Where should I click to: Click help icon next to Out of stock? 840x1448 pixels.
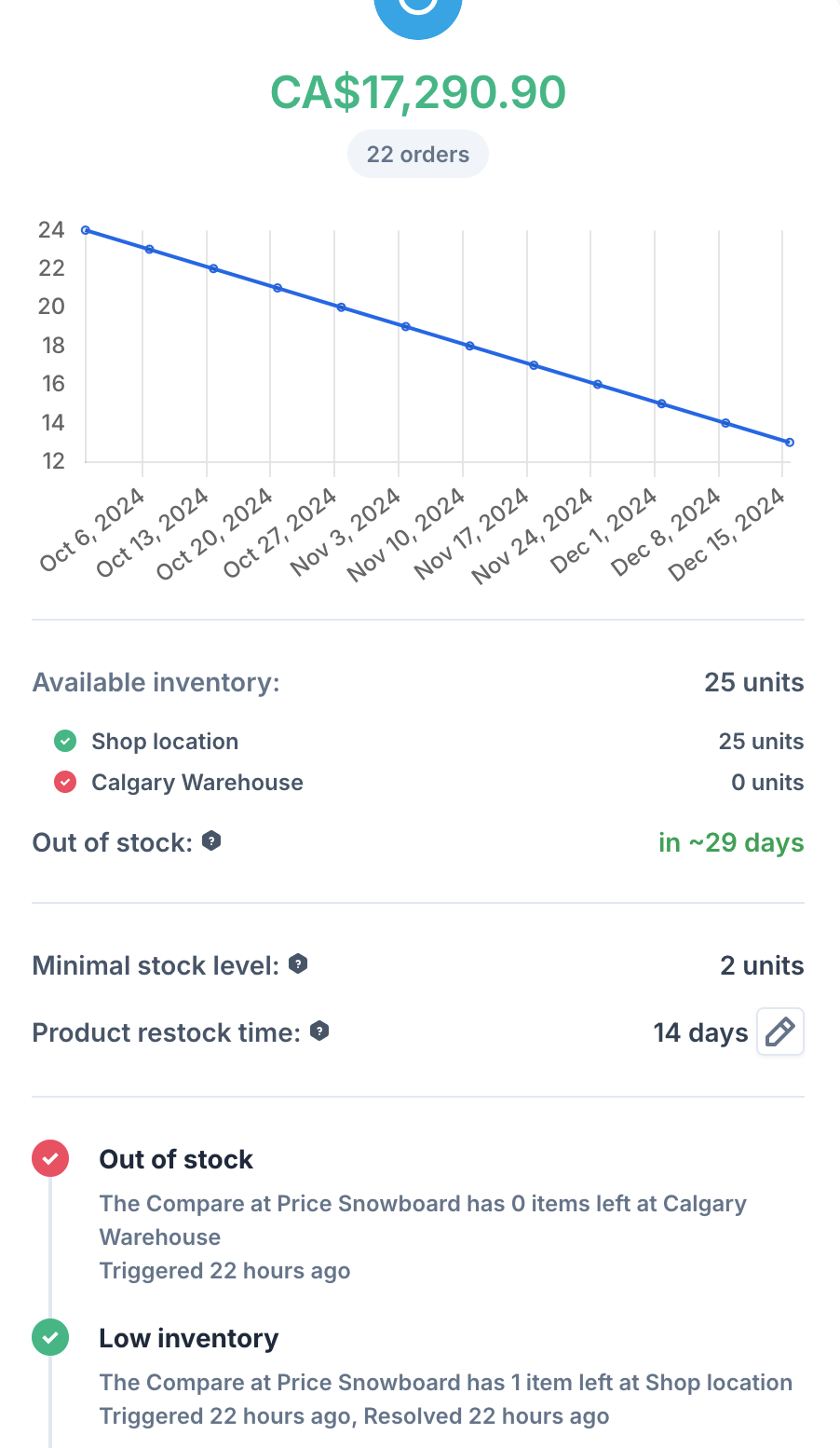(211, 840)
